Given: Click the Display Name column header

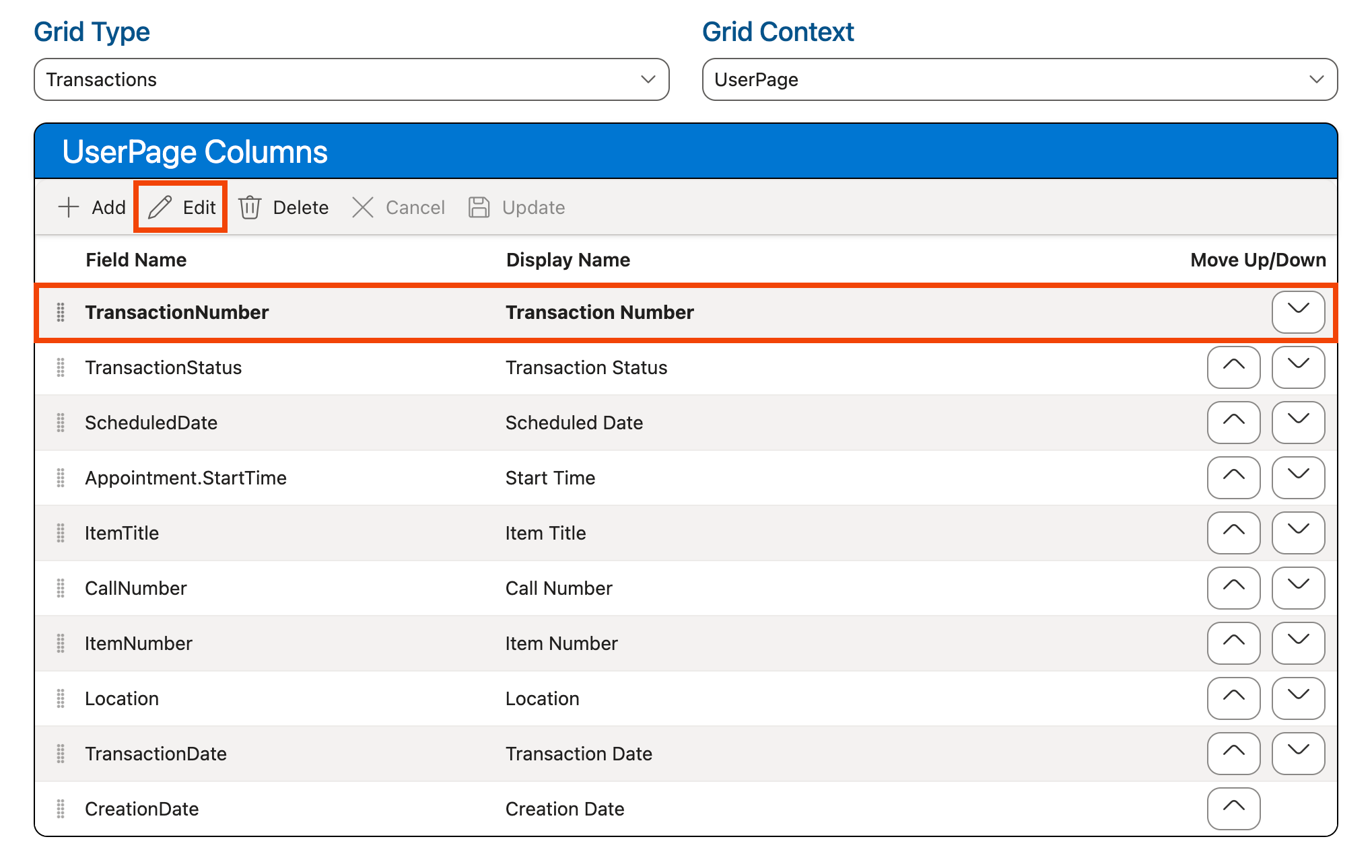Looking at the screenshot, I should tap(568, 260).
